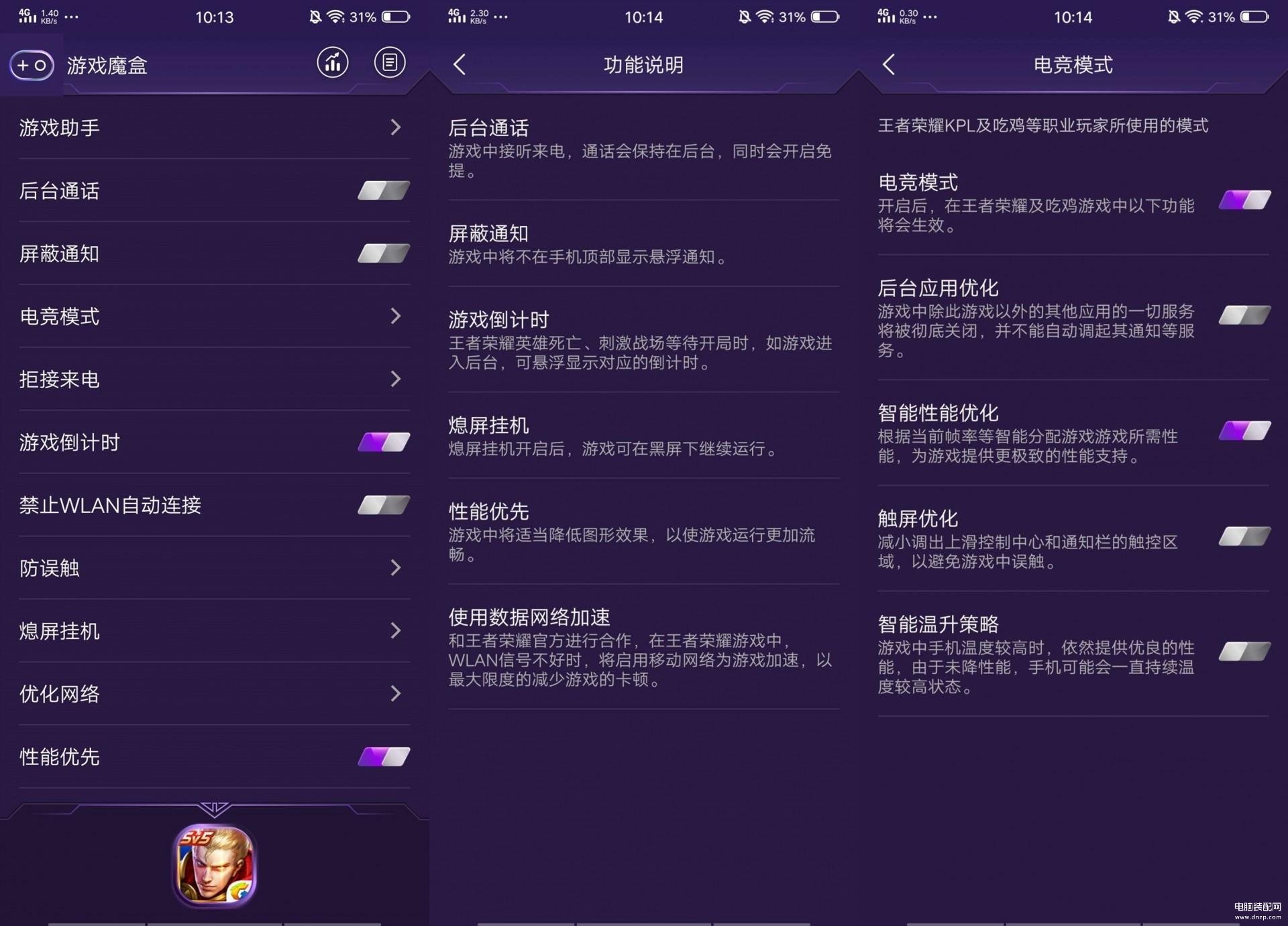Launch the 王者荣耀 game icon

coord(215,866)
